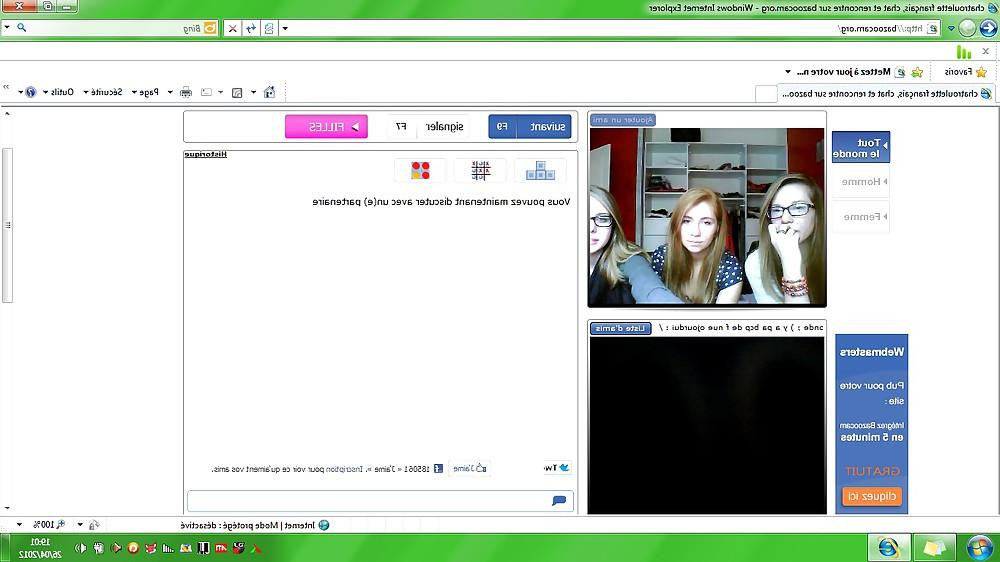Screen dimensions: 1000x562
Task: Open the zoom level 100% dropdown
Action: point(19,525)
